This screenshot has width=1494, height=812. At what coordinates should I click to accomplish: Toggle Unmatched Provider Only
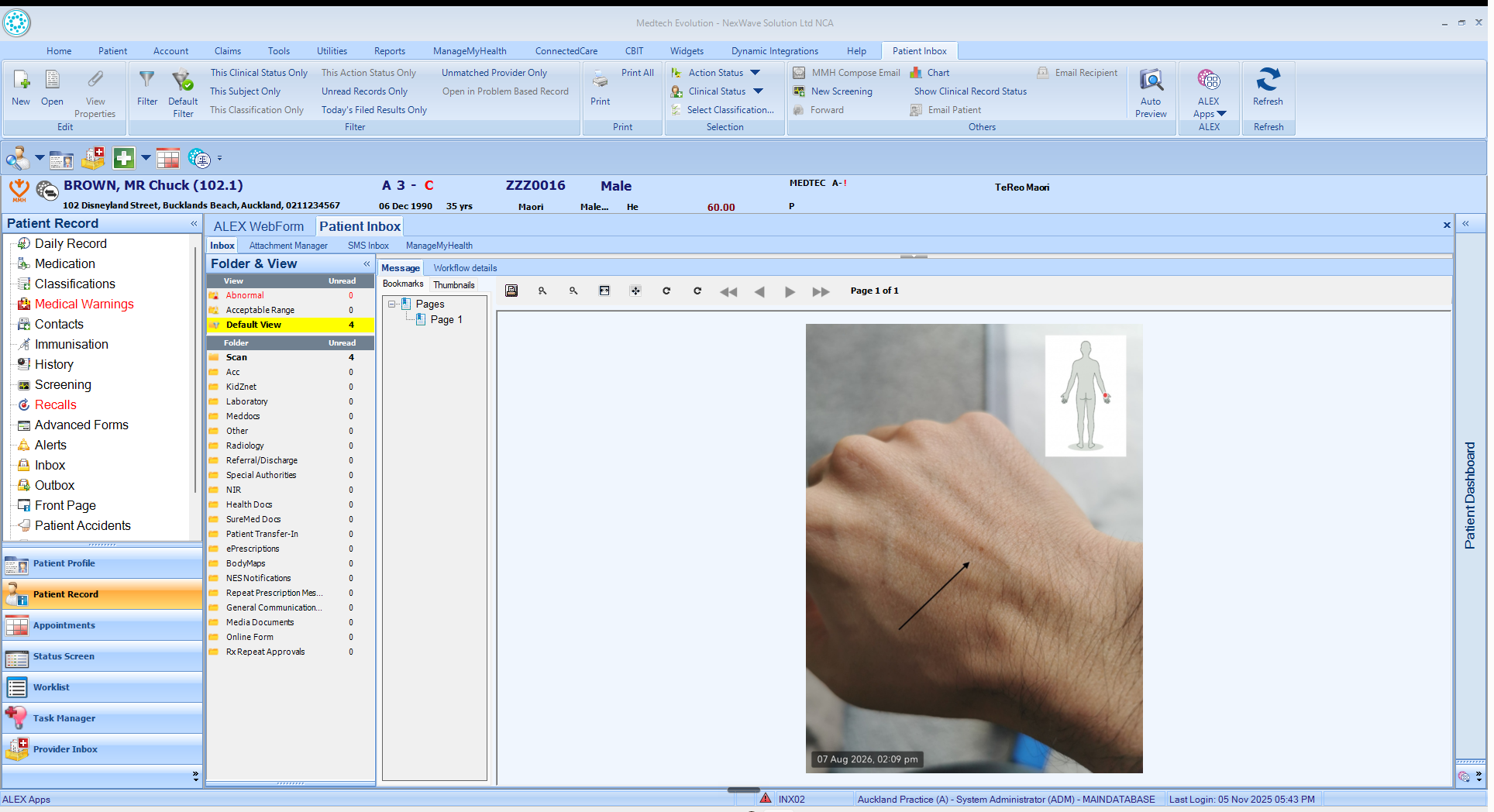point(494,73)
